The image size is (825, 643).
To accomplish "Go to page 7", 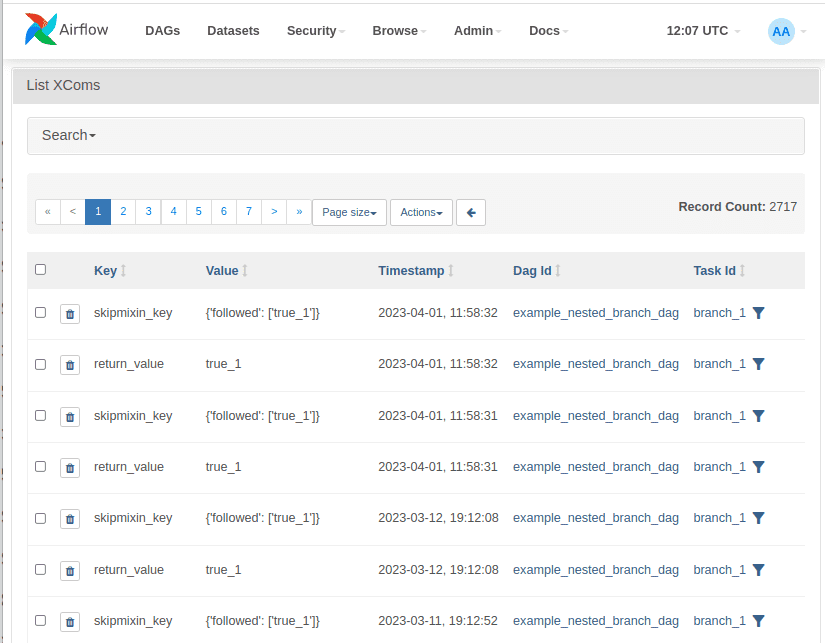I will point(249,212).
